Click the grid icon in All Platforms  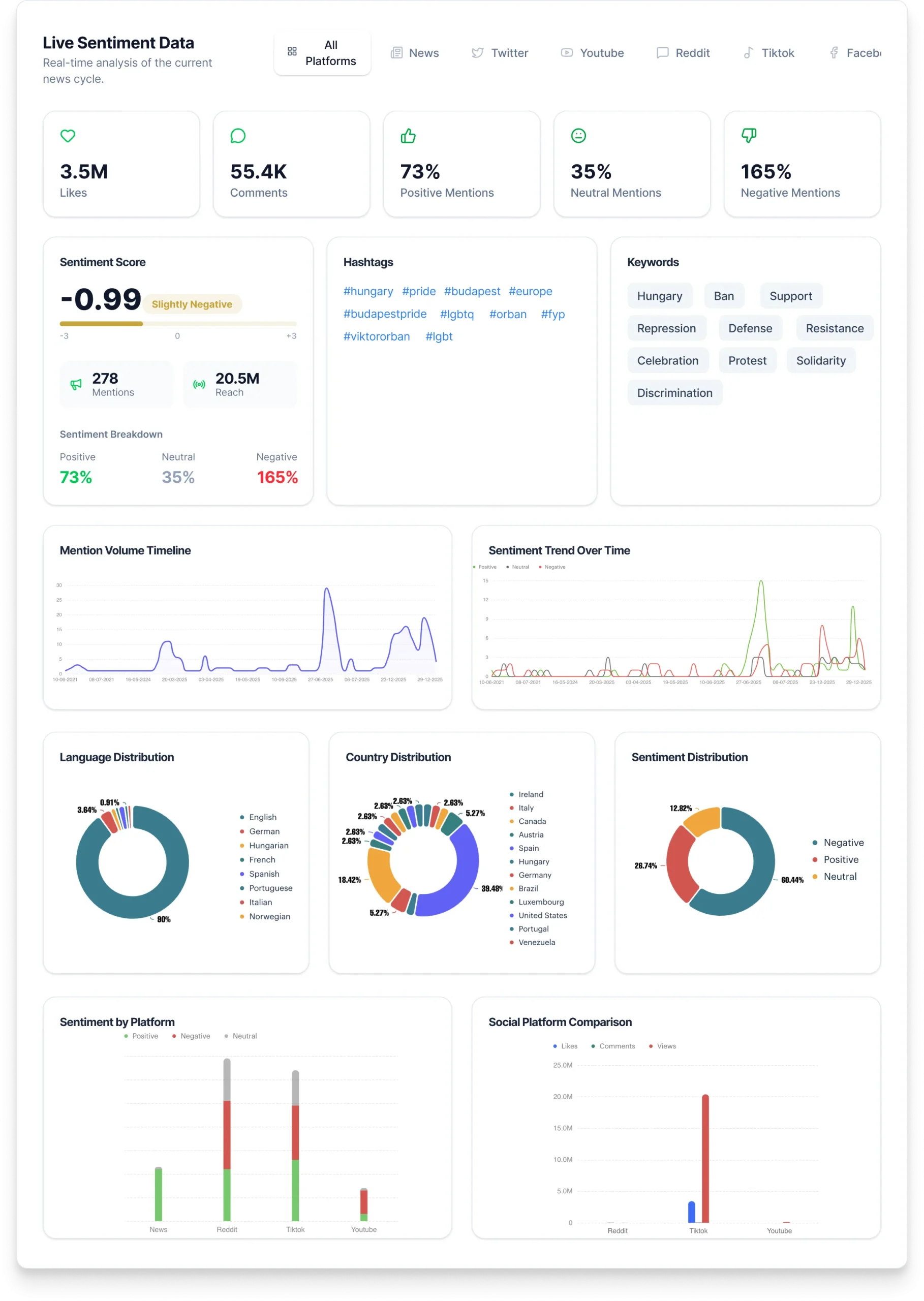(x=292, y=52)
